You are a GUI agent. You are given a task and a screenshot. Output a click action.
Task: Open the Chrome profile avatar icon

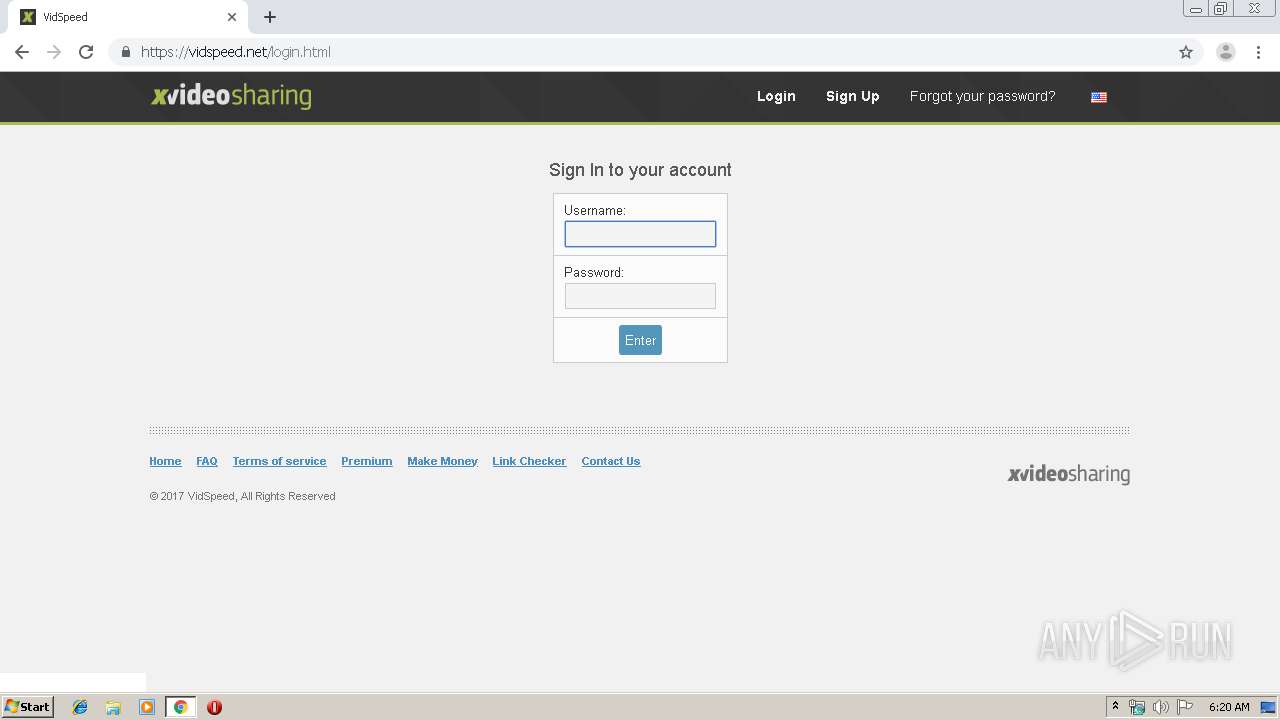(1226, 52)
